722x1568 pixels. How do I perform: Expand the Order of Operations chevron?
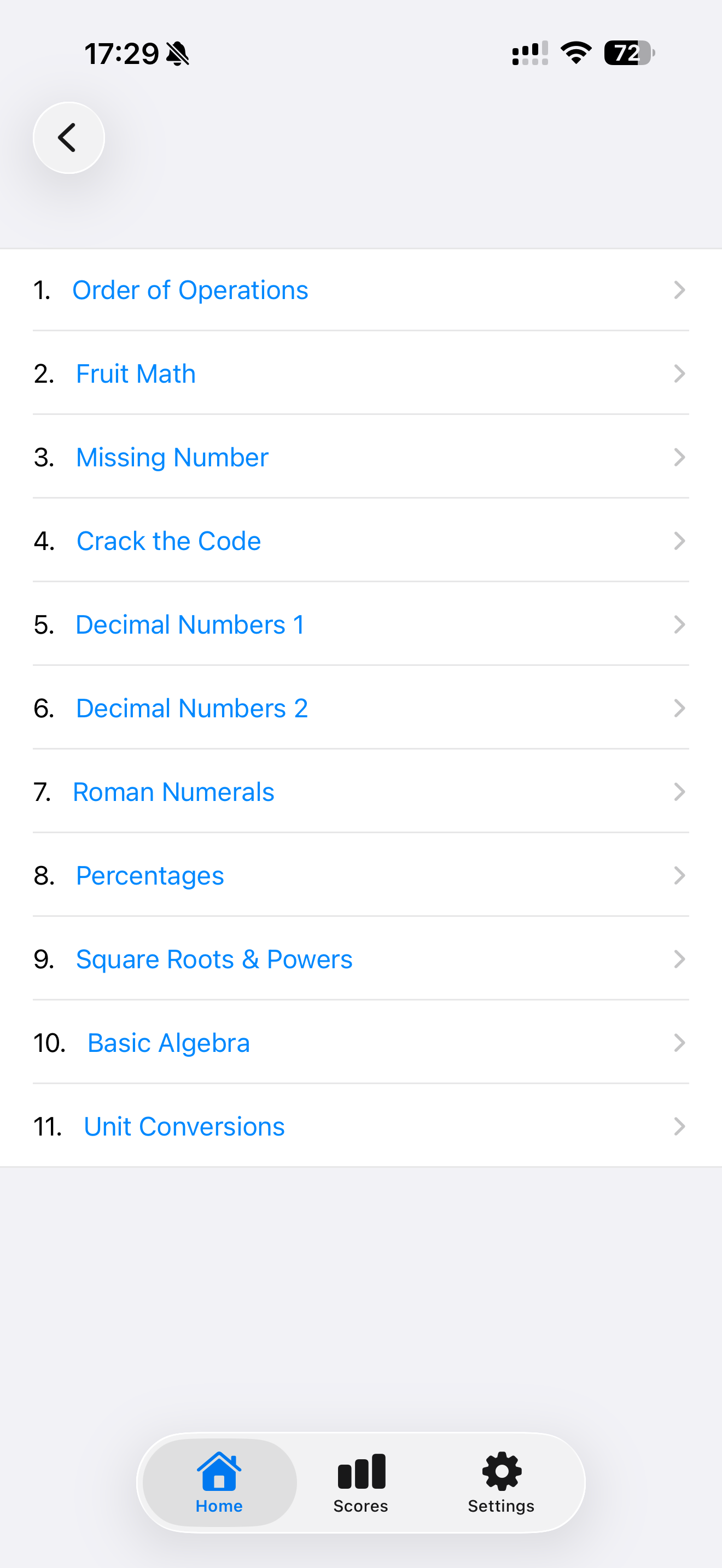click(x=679, y=290)
